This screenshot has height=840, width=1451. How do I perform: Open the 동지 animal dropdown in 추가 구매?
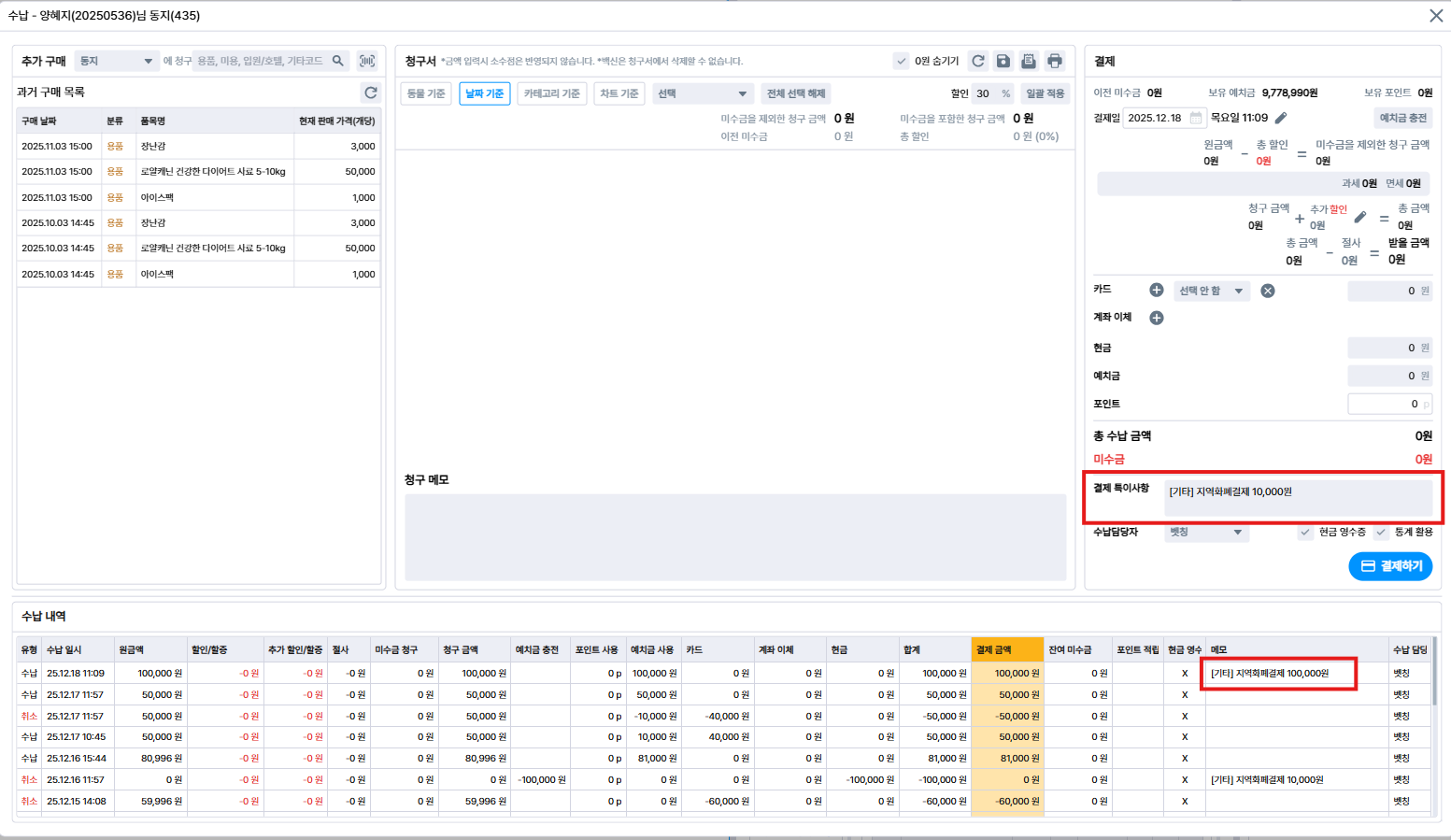[x=116, y=61]
